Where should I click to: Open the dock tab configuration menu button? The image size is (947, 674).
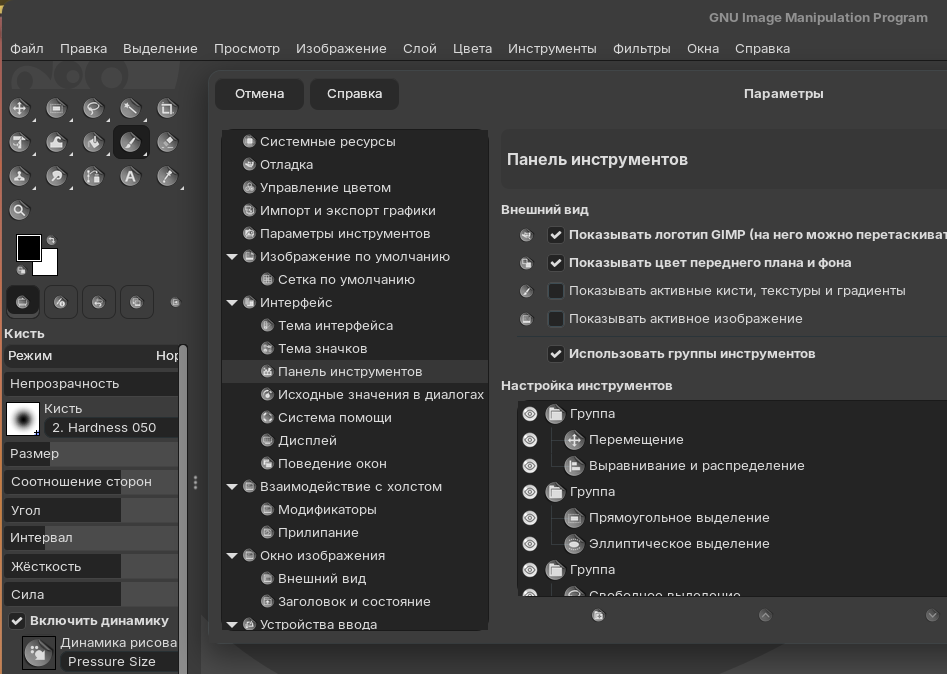(175, 303)
